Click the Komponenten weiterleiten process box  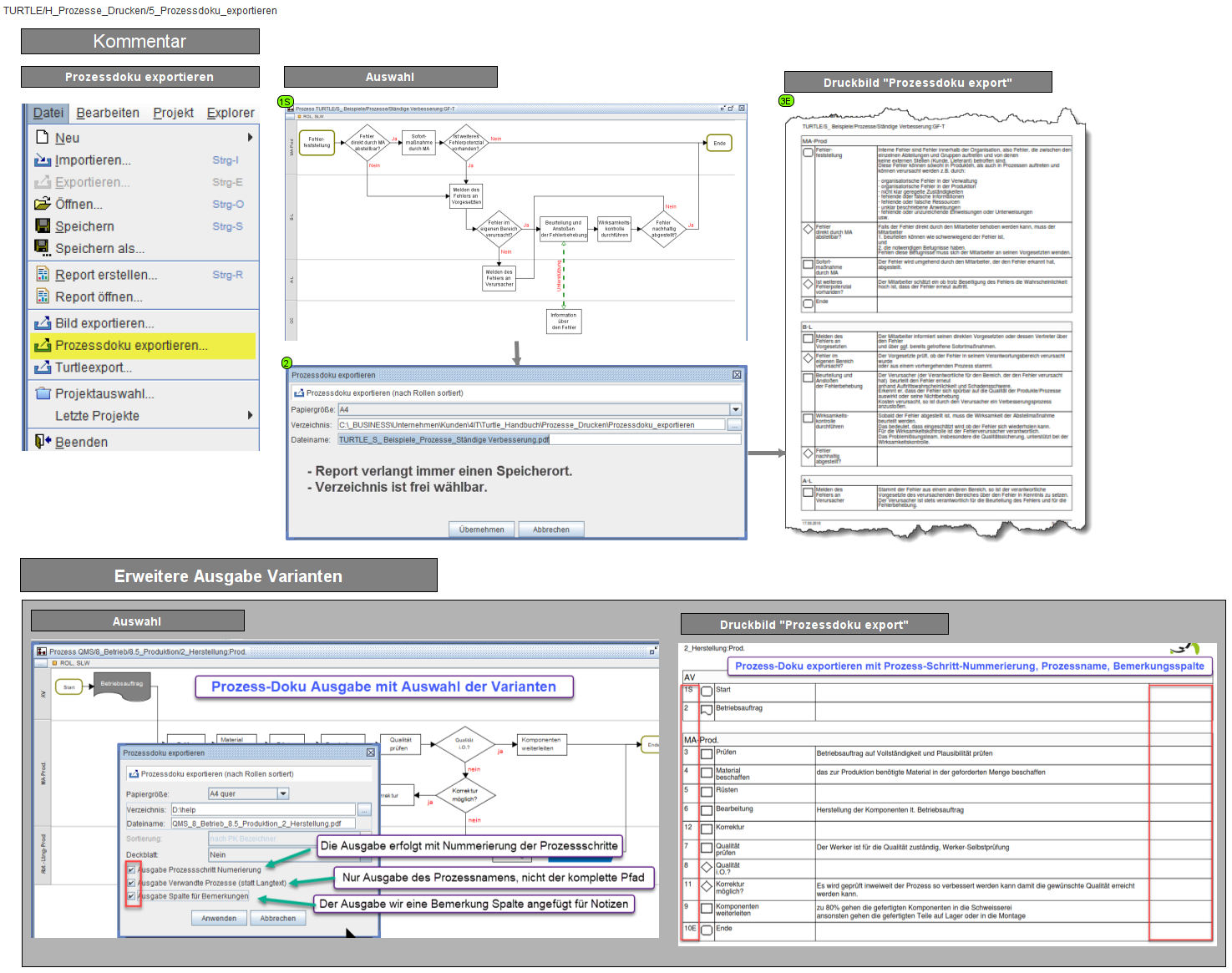pos(541,744)
